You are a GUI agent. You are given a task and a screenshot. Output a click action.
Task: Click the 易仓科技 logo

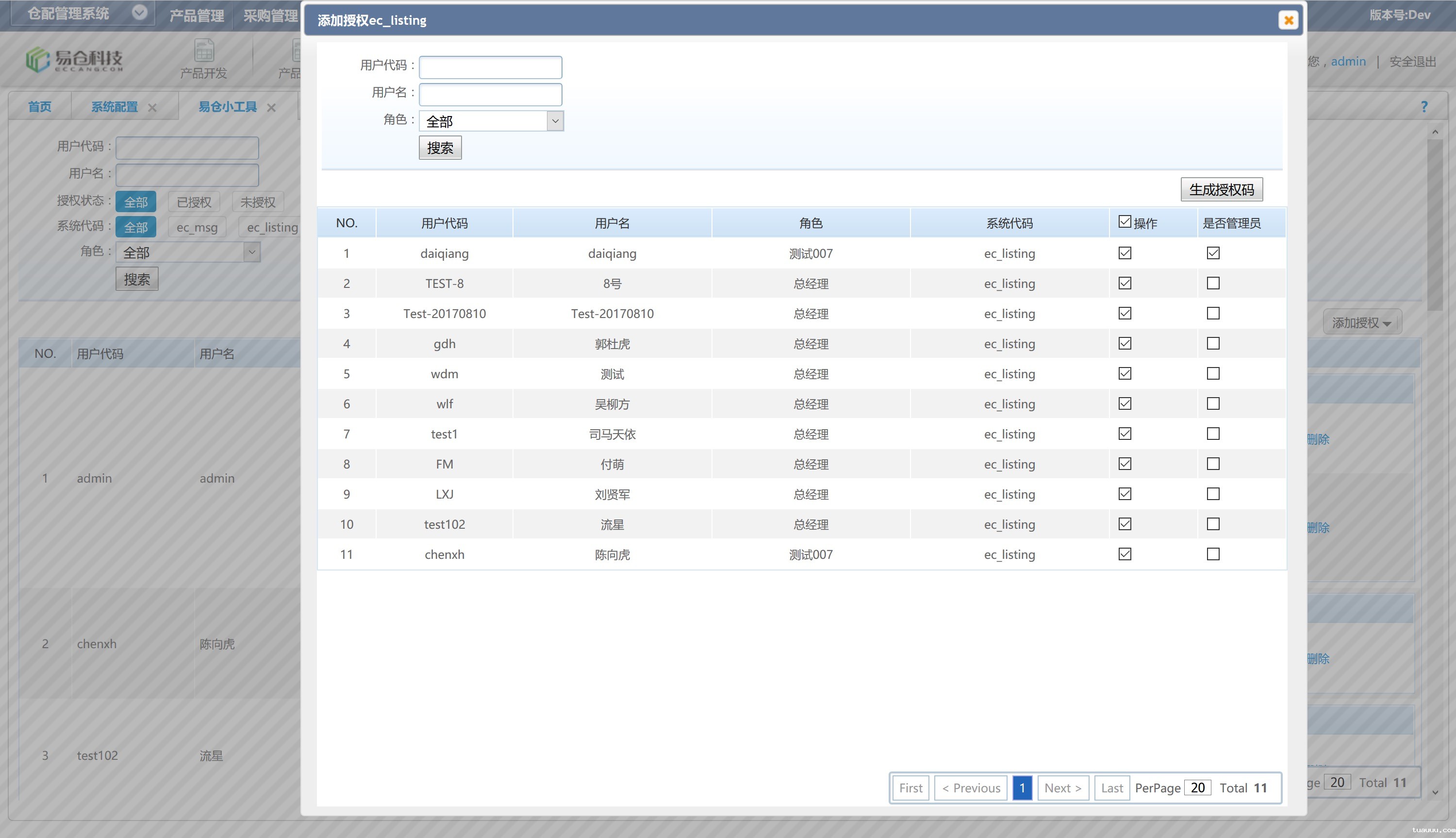[74, 59]
